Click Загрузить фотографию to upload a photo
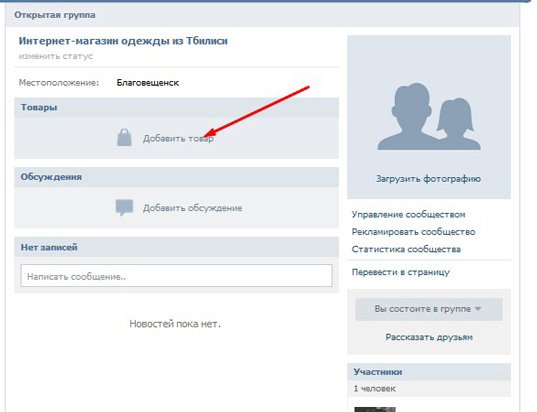This screenshot has height=412, width=537. pos(428,179)
